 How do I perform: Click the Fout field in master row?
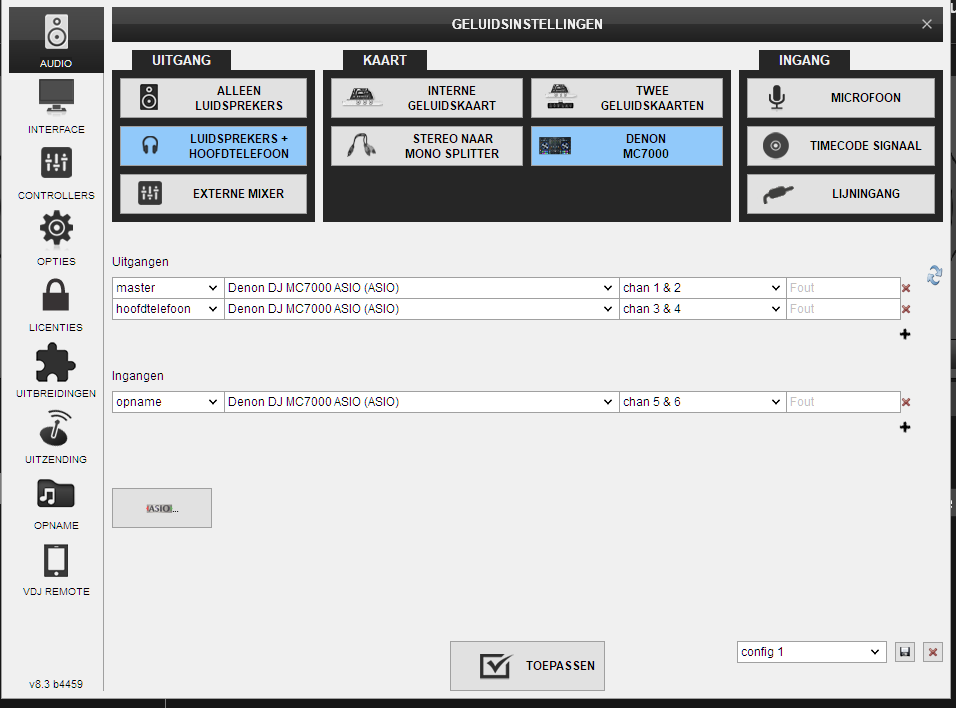[843, 288]
